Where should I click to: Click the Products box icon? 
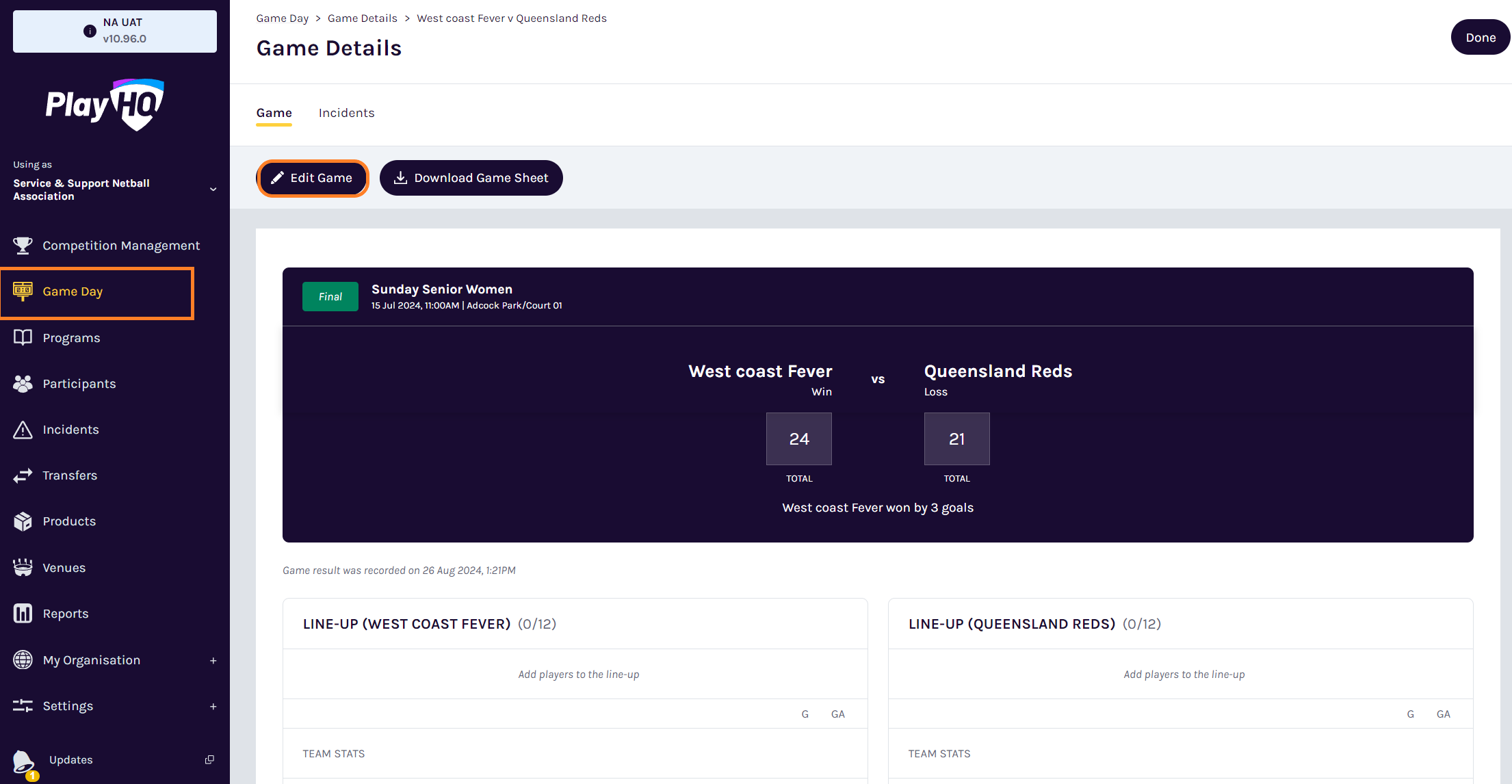tap(23, 521)
